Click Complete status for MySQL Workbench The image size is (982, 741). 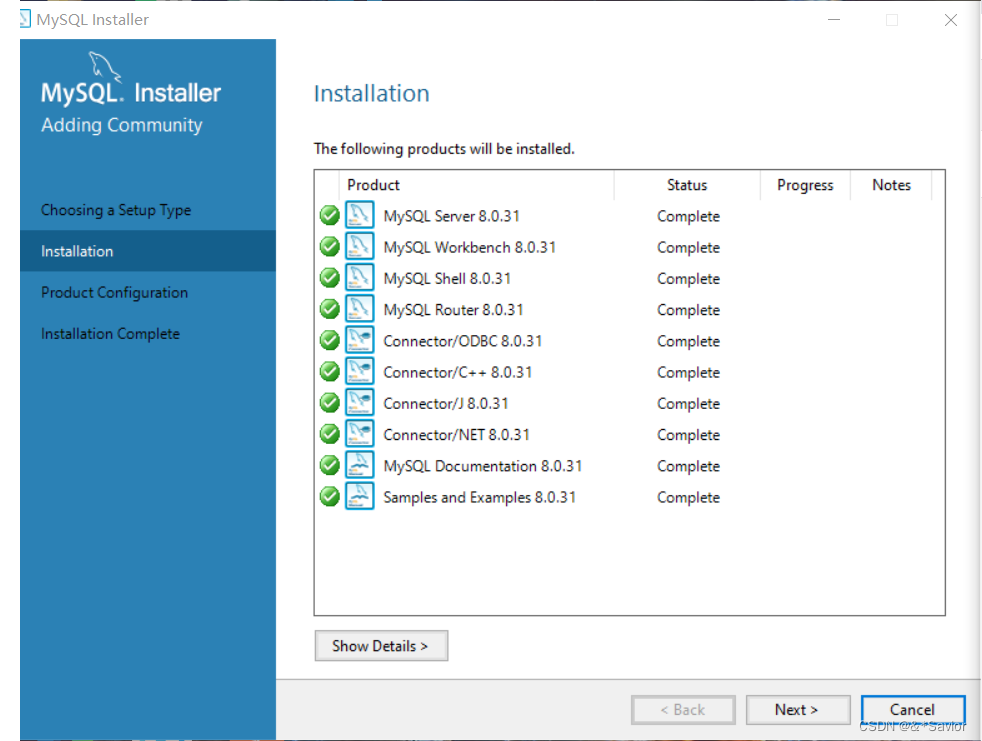tap(688, 248)
